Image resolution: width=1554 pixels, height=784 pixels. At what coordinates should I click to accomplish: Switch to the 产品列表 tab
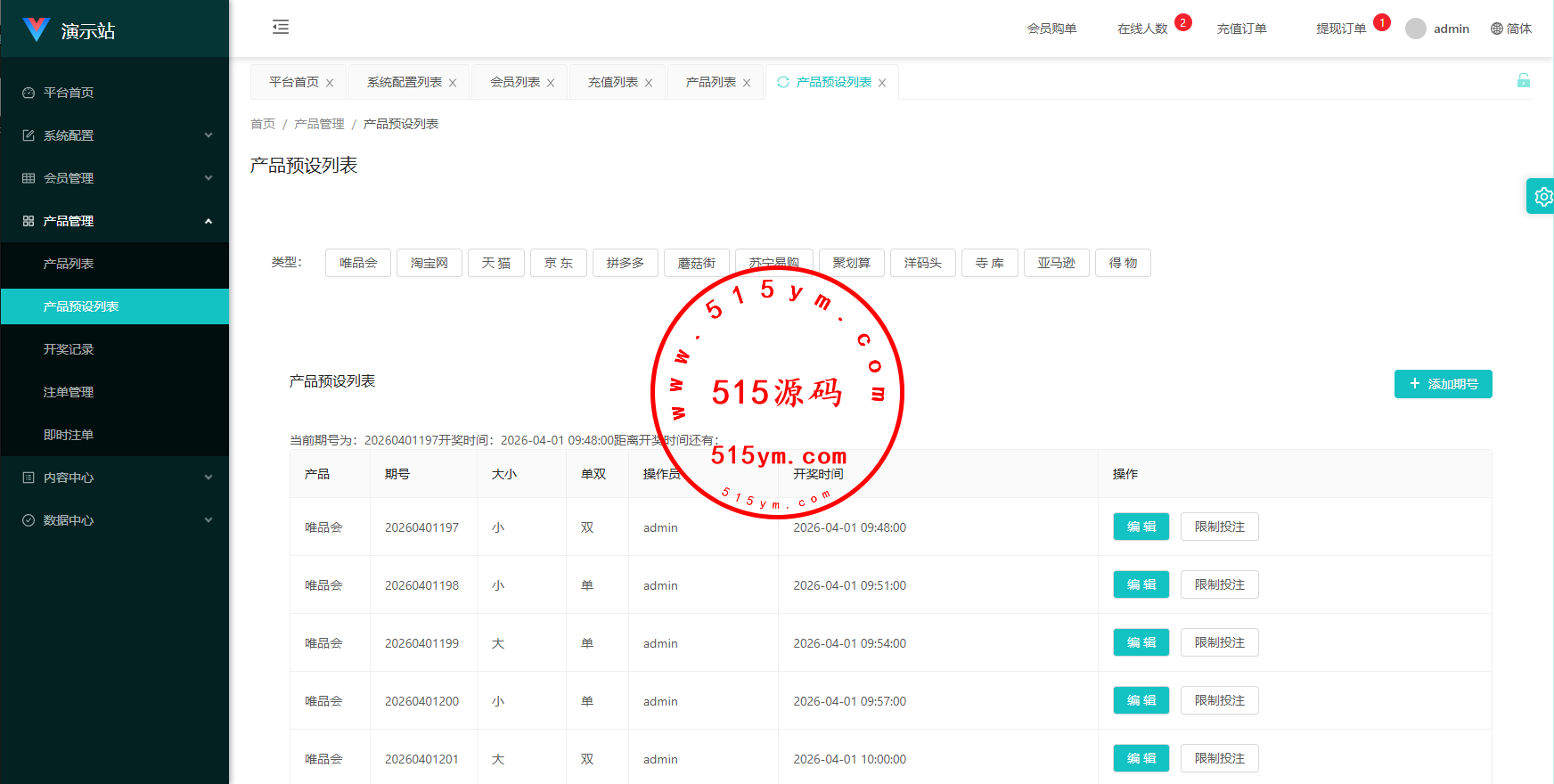coord(710,82)
